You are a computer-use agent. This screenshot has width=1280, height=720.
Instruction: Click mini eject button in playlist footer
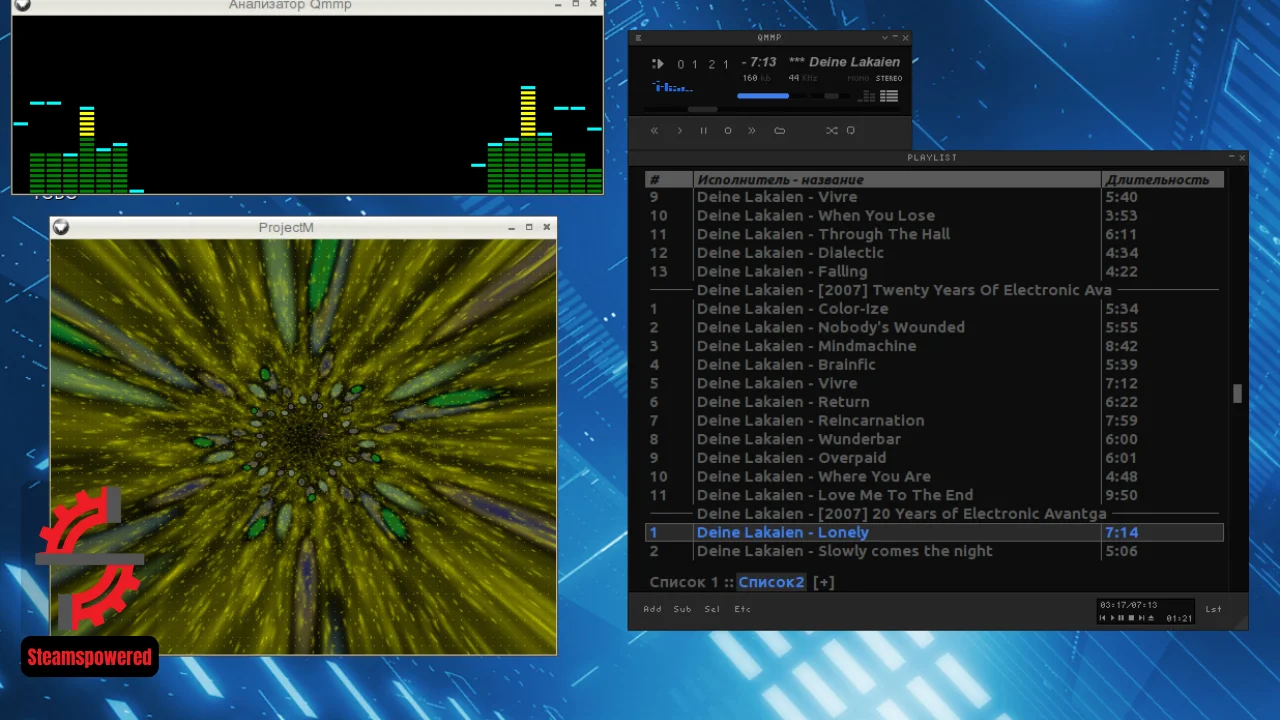(x=1151, y=618)
